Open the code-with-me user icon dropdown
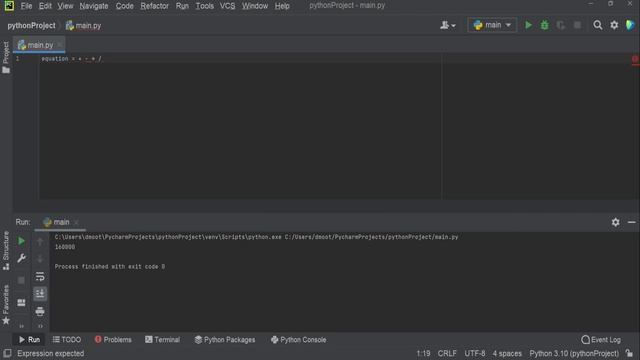 [448, 25]
